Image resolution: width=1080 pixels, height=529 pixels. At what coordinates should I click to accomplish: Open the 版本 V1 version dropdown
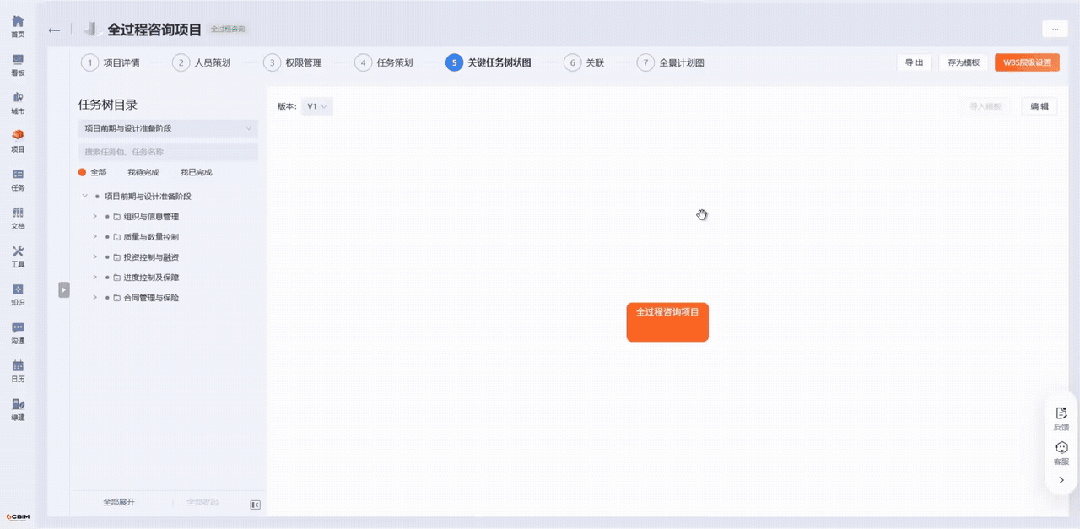pos(317,107)
